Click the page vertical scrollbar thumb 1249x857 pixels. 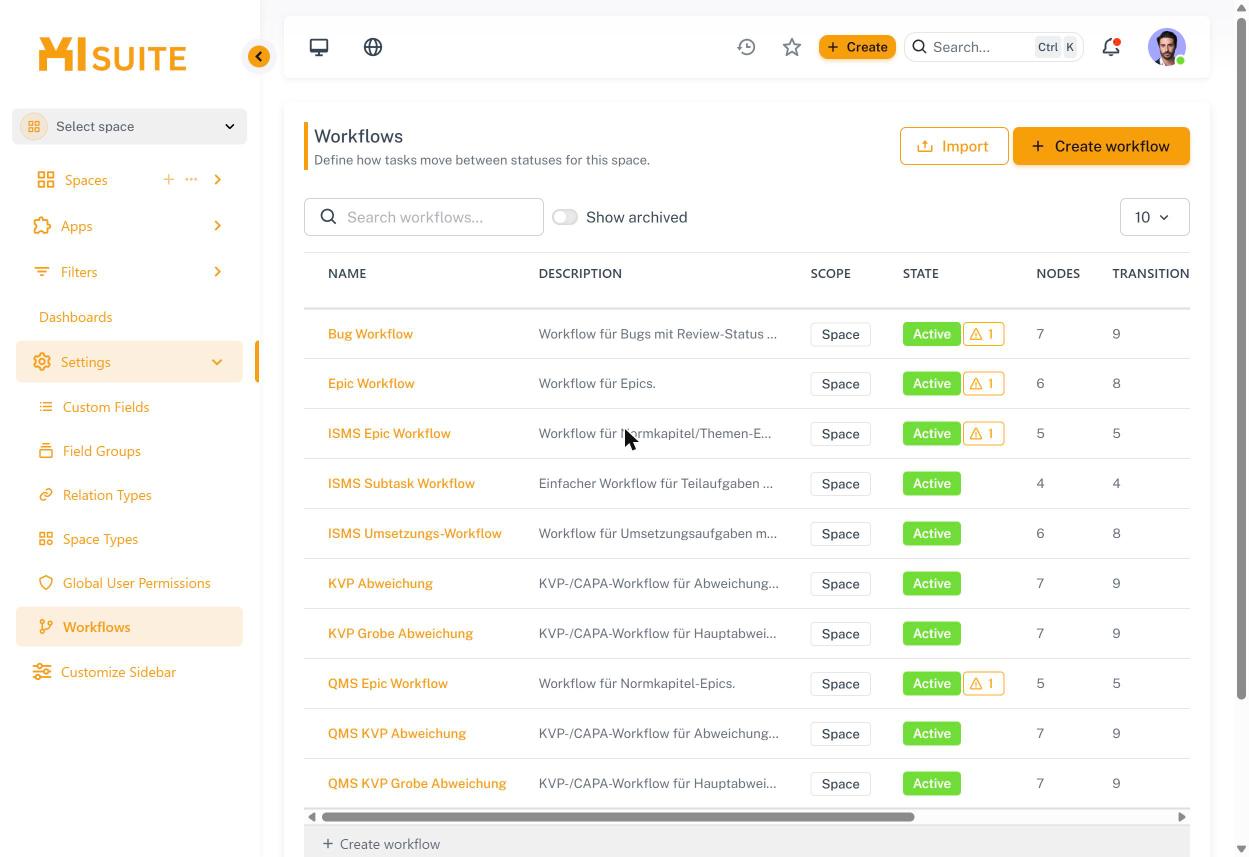(x=1242, y=357)
